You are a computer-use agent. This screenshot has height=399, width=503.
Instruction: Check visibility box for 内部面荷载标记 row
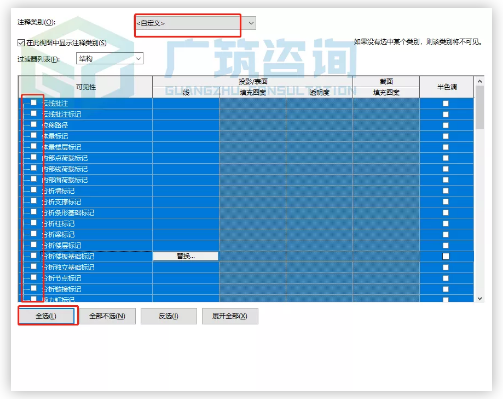point(33,179)
